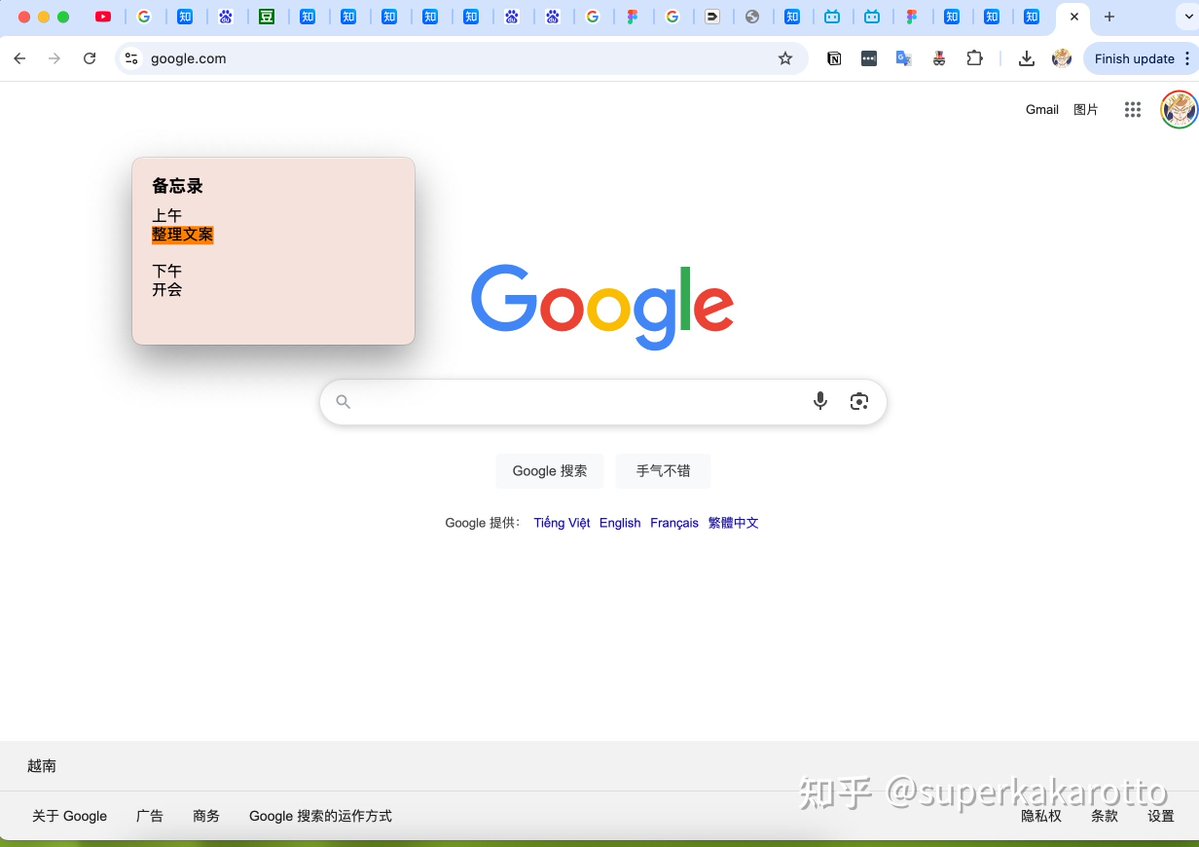Click the 越南 region label
The width and height of the screenshot is (1199, 847).
click(x=41, y=766)
